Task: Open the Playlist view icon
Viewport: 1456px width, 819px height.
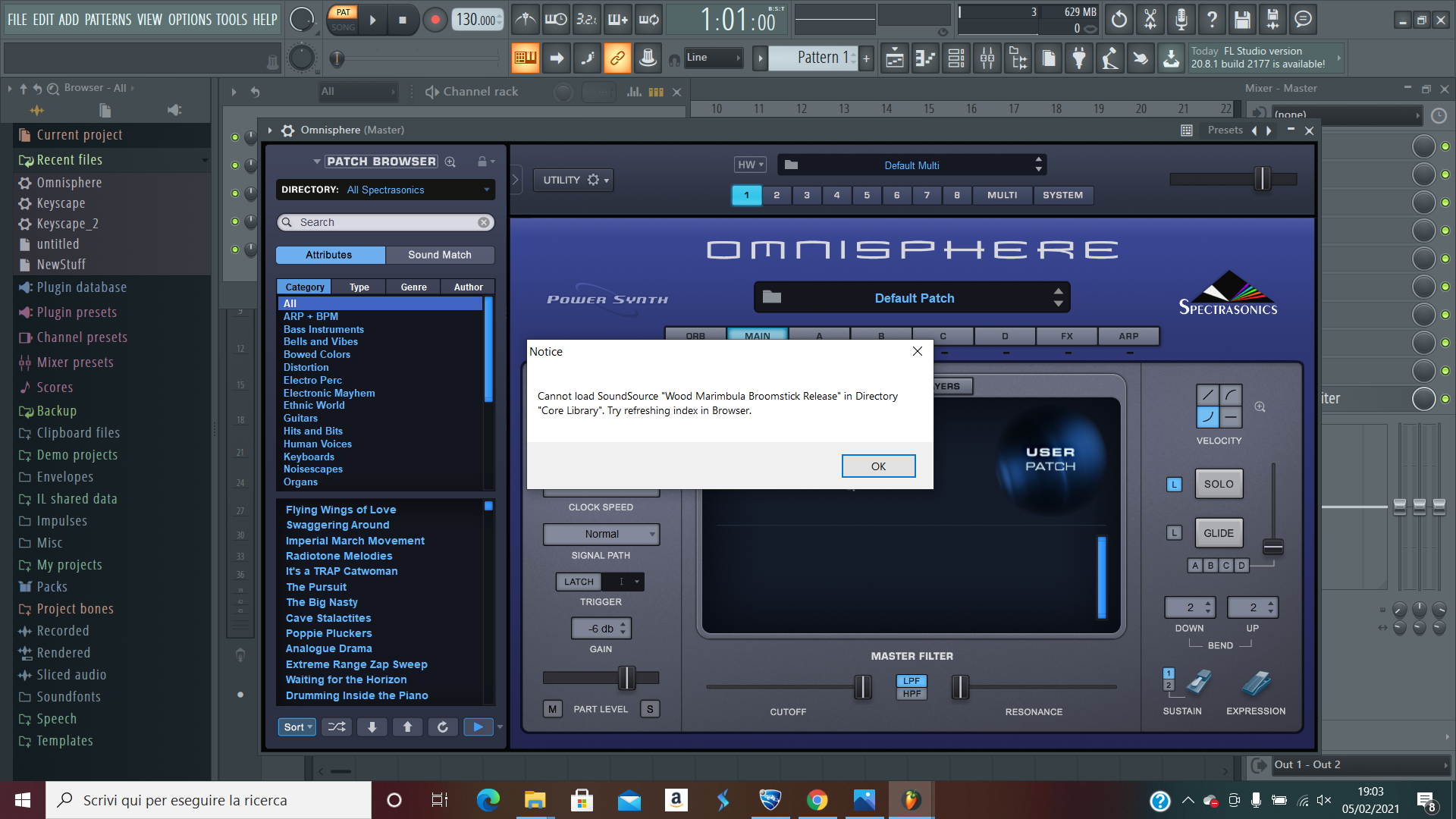Action: (x=895, y=58)
